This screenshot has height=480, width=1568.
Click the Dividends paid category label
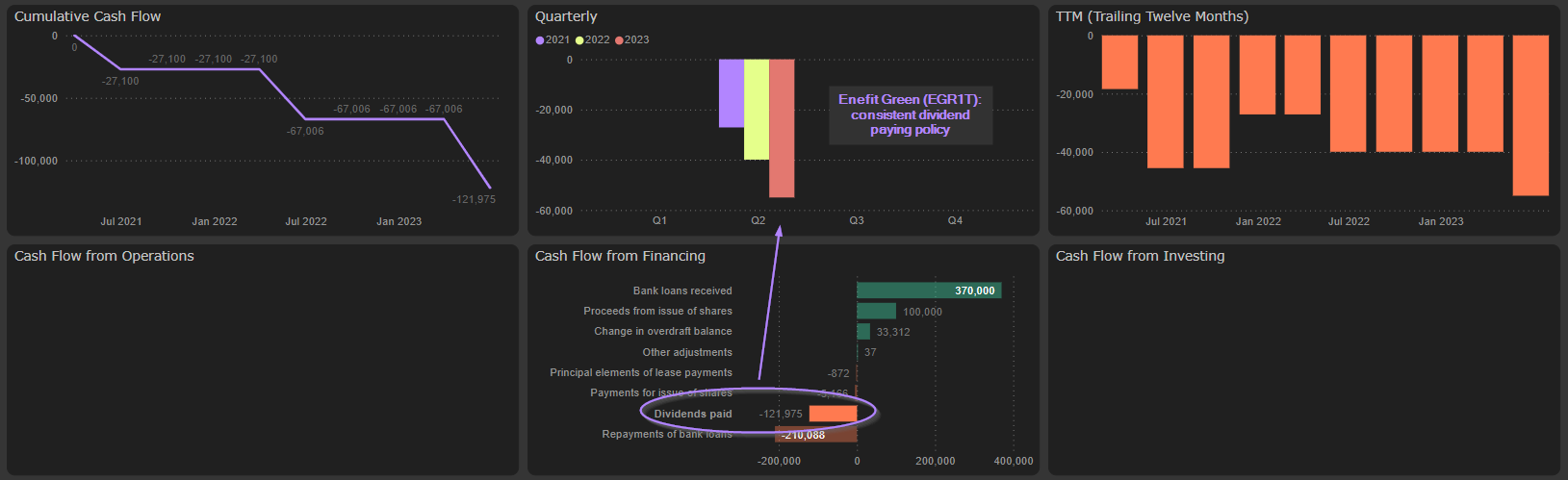tap(692, 414)
